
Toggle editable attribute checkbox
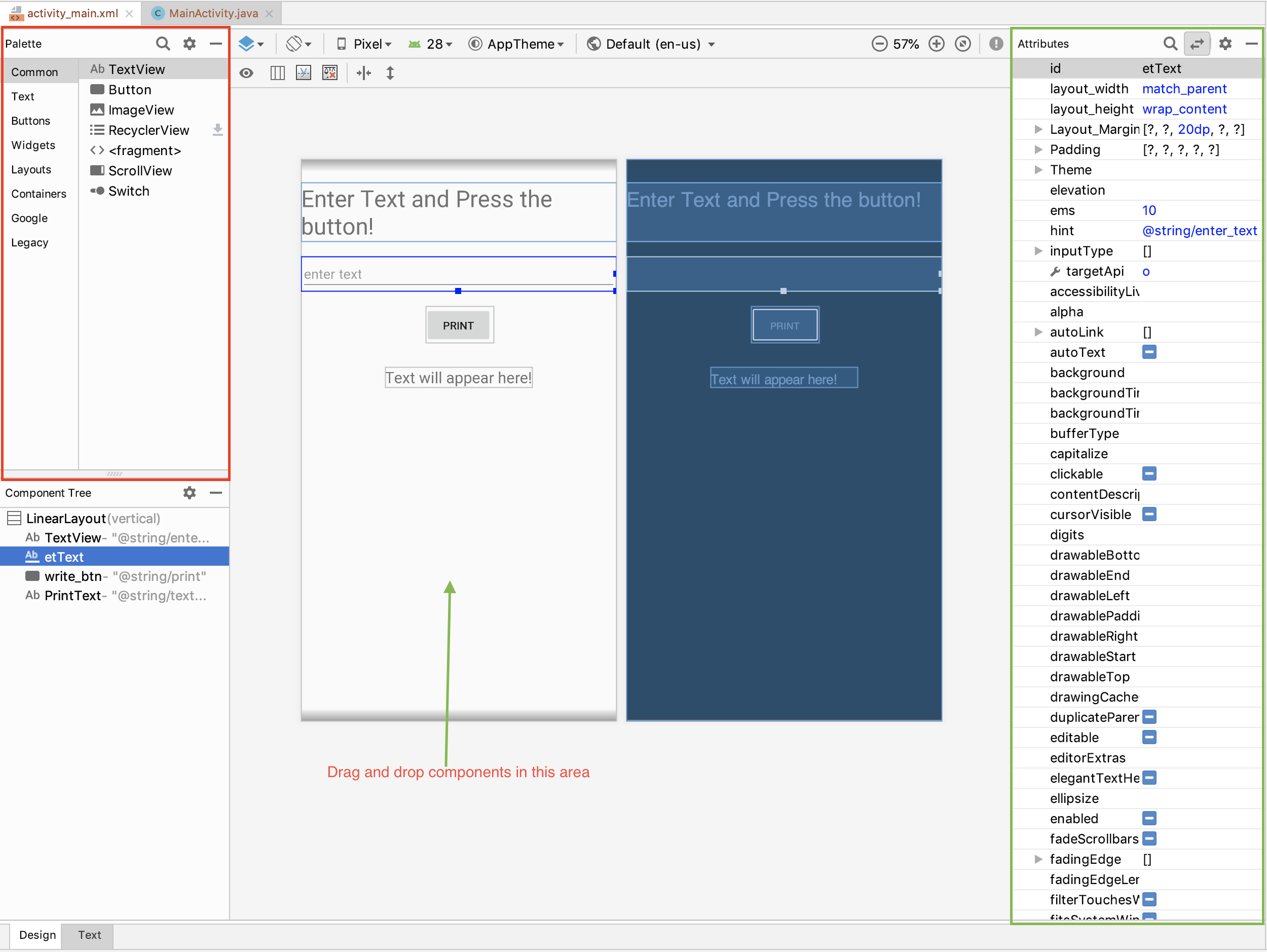click(x=1148, y=737)
